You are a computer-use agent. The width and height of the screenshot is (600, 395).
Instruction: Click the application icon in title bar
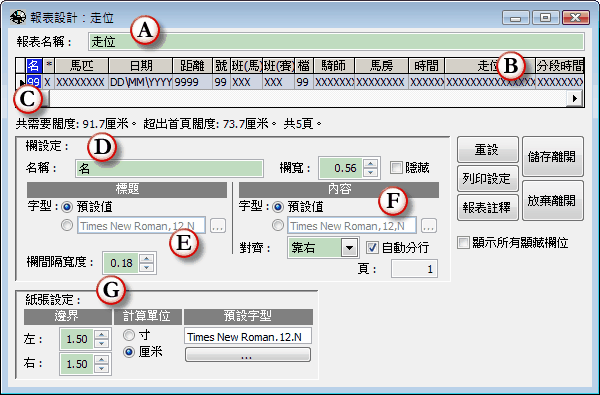point(18,18)
